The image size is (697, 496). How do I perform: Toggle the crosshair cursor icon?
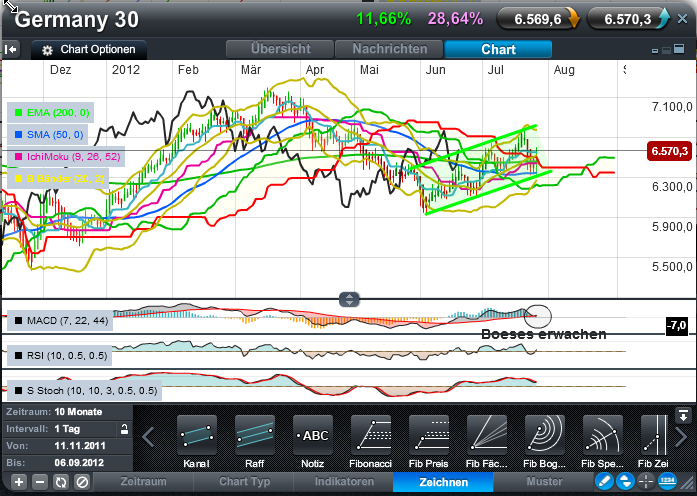tap(646, 481)
